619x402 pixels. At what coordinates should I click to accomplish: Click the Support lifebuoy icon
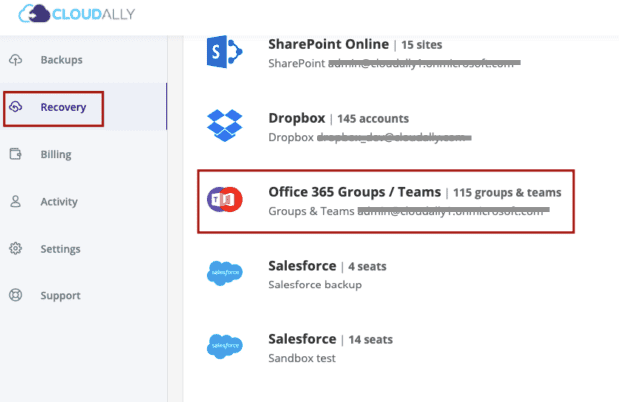[x=15, y=295]
